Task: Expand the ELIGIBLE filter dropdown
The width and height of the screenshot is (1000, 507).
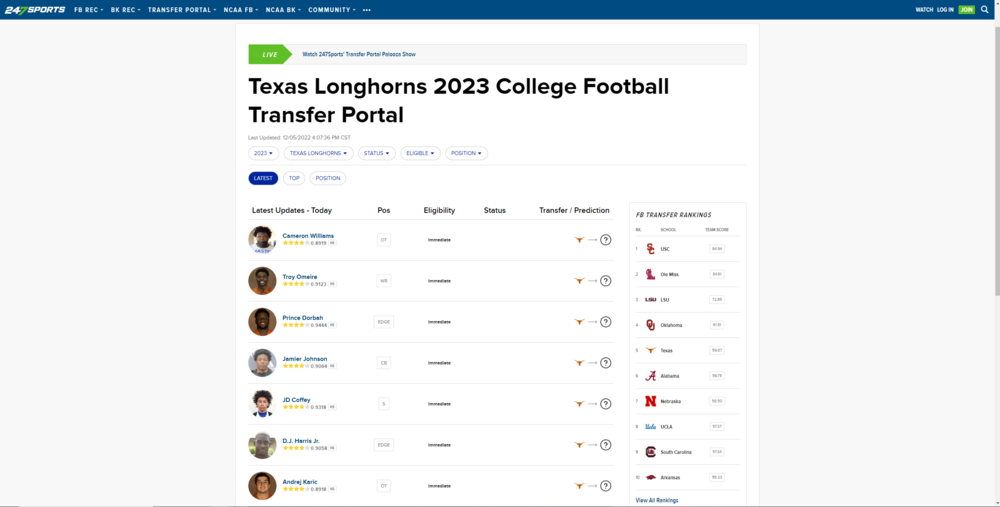Action: [x=420, y=153]
